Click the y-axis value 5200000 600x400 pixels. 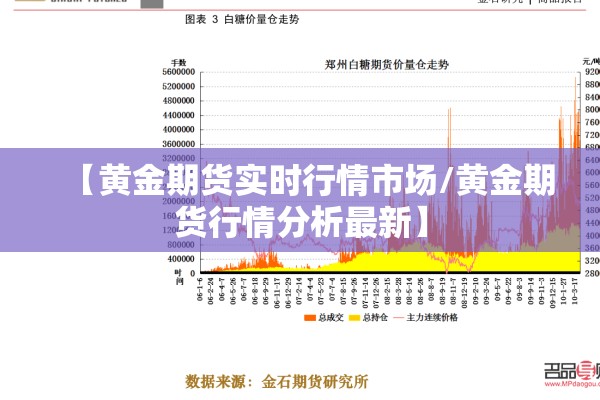179,87
